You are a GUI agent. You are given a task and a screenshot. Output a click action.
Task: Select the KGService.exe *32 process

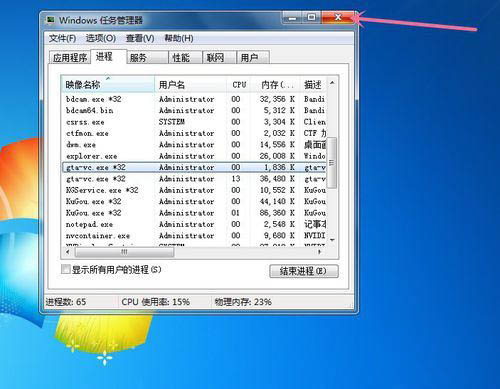(x=194, y=190)
